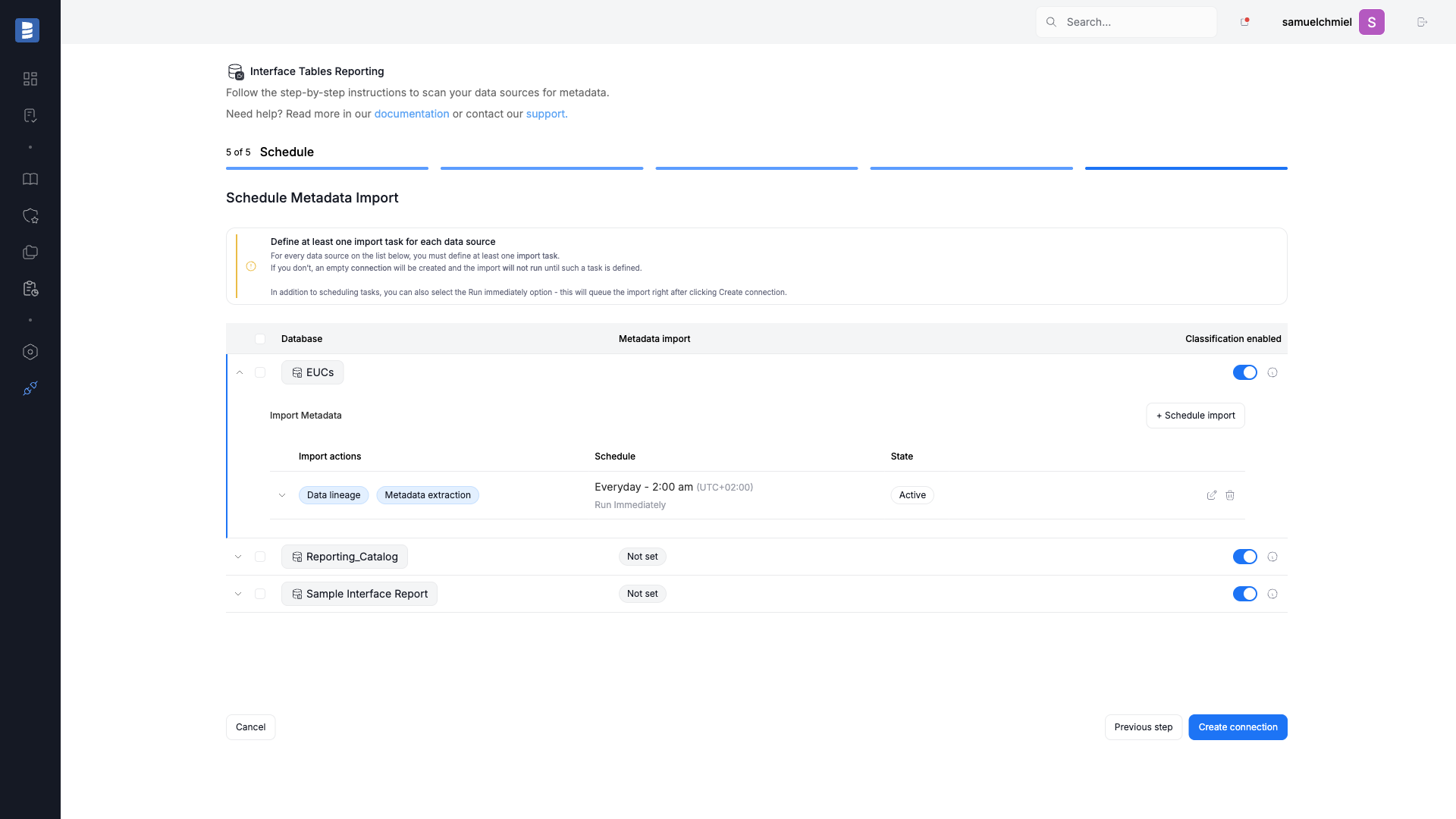1456x819 pixels.
Task: Expand the Data lineage import task row
Action: pyautogui.click(x=282, y=495)
